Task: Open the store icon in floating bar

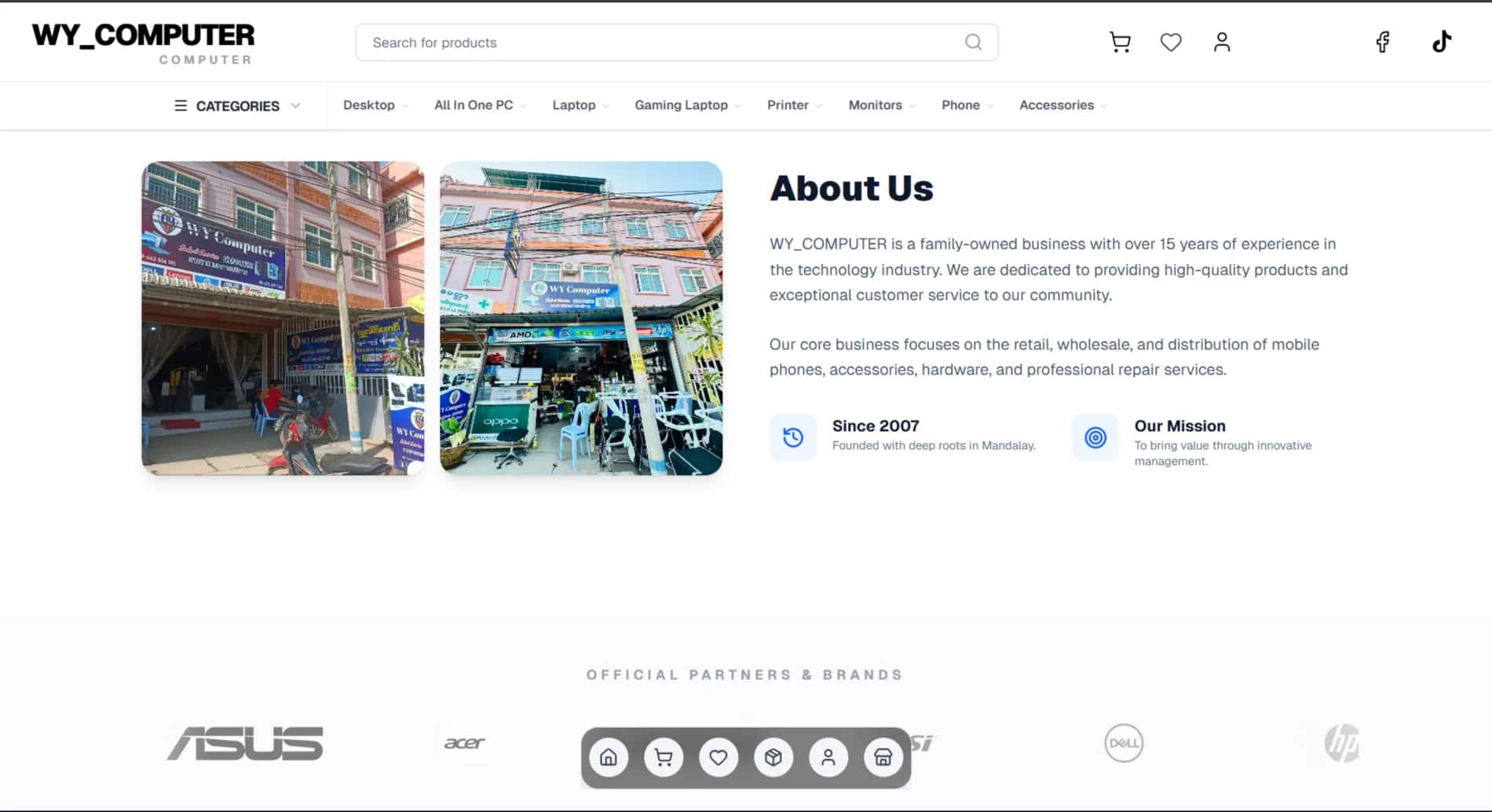Action: pyautogui.click(x=883, y=757)
